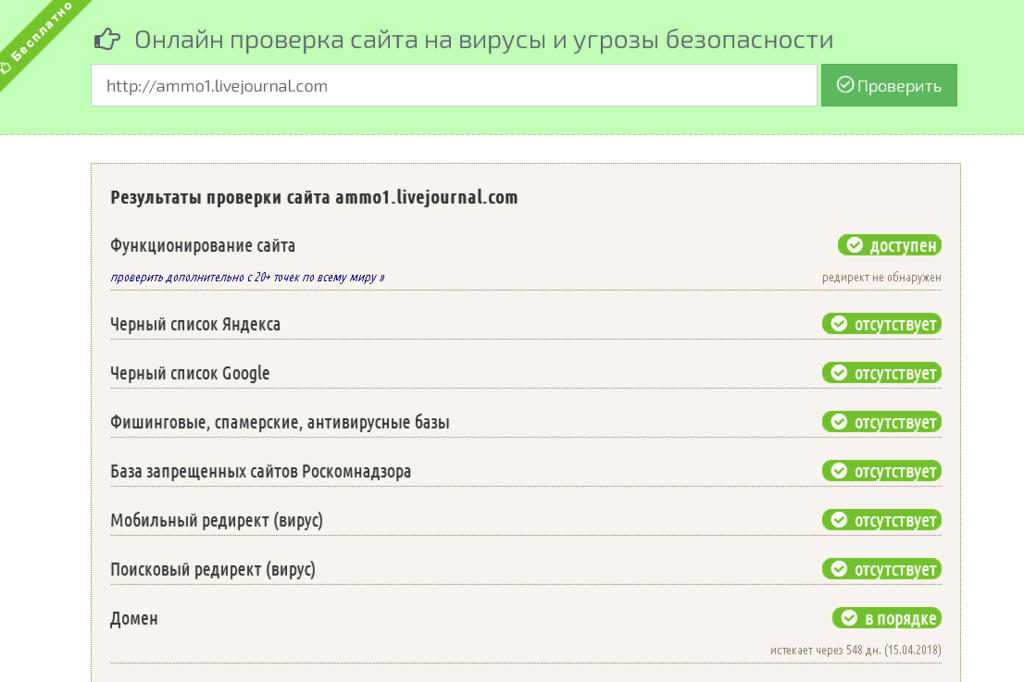Click the Функционирование сайта row label
This screenshot has width=1024, height=682.
pyautogui.click(x=203, y=246)
